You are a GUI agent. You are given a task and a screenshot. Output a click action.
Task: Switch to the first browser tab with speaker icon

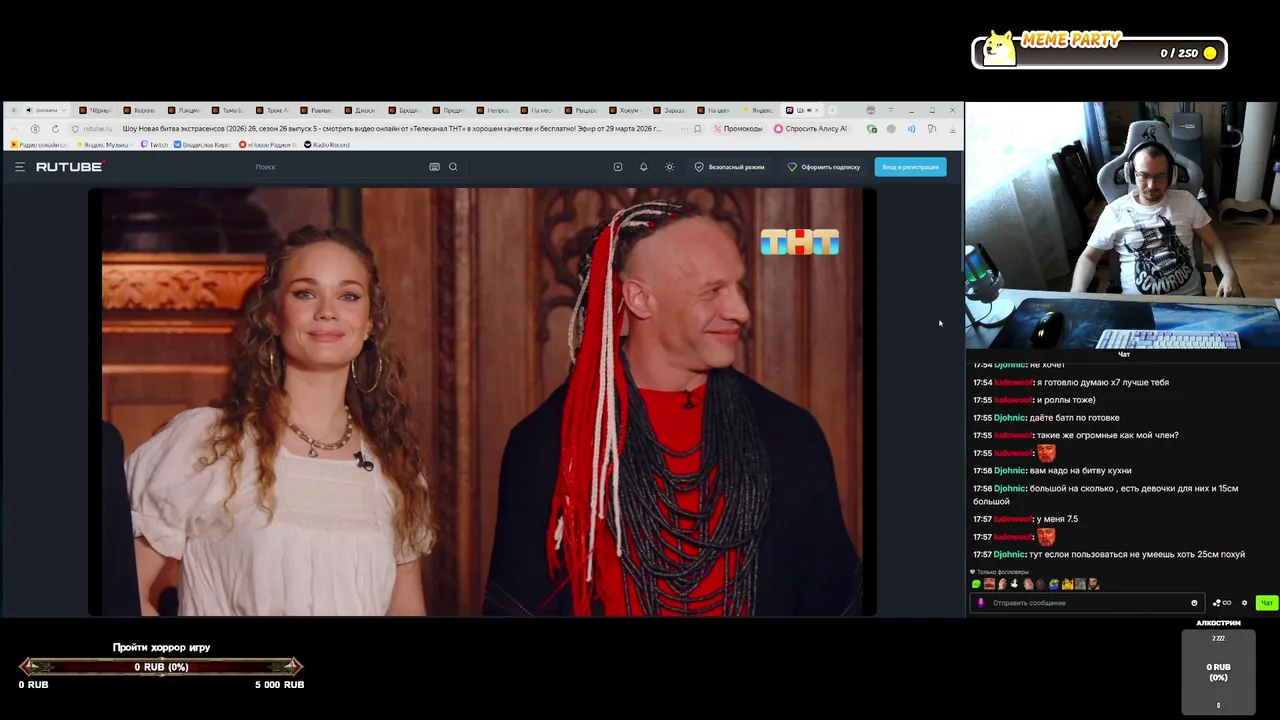tap(45, 110)
